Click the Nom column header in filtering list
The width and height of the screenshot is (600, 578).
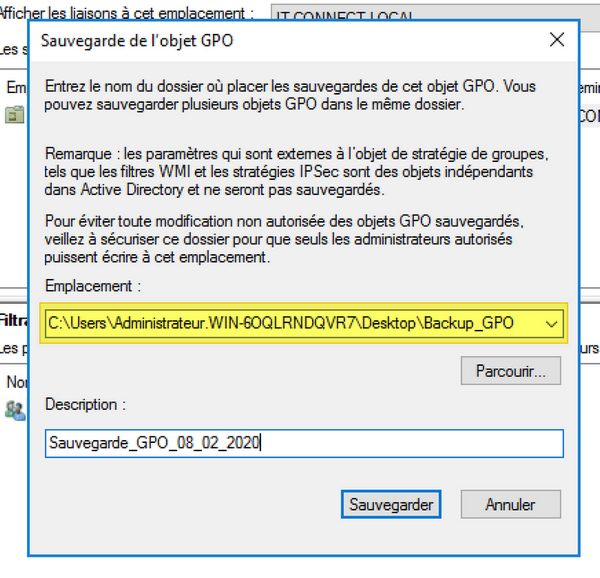(14, 382)
